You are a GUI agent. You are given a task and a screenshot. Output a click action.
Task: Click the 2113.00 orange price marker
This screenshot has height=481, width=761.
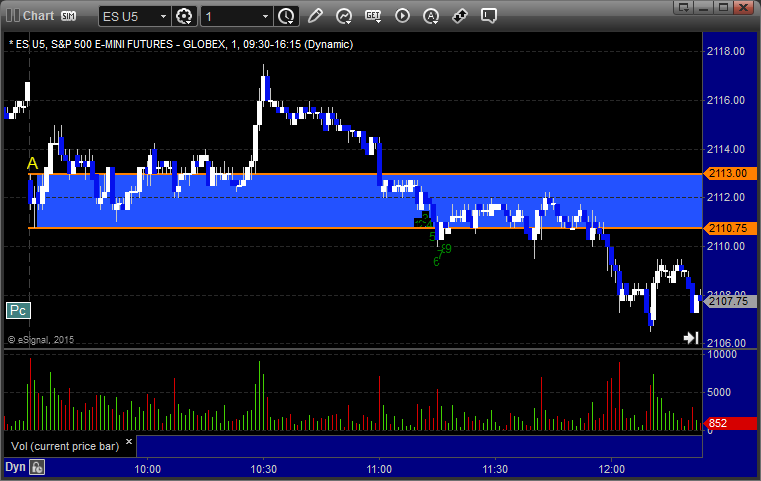(x=730, y=173)
